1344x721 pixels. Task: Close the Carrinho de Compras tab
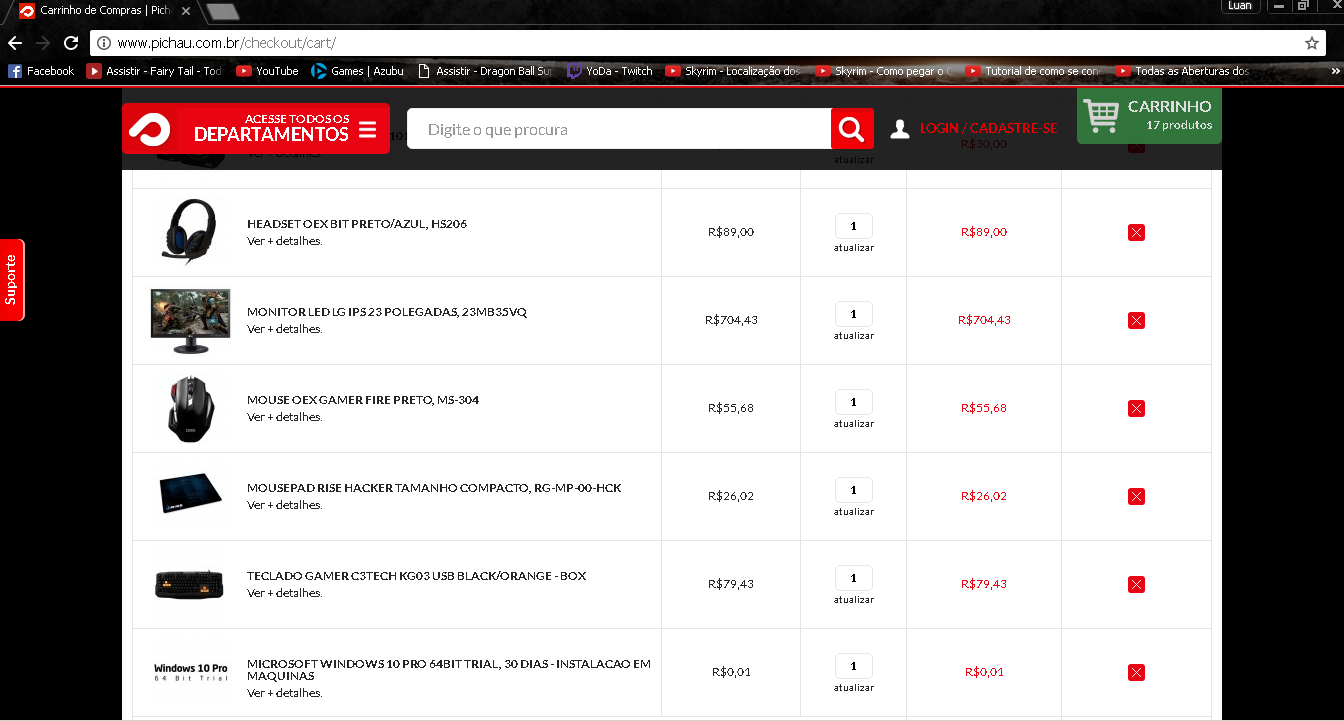pyautogui.click(x=187, y=10)
